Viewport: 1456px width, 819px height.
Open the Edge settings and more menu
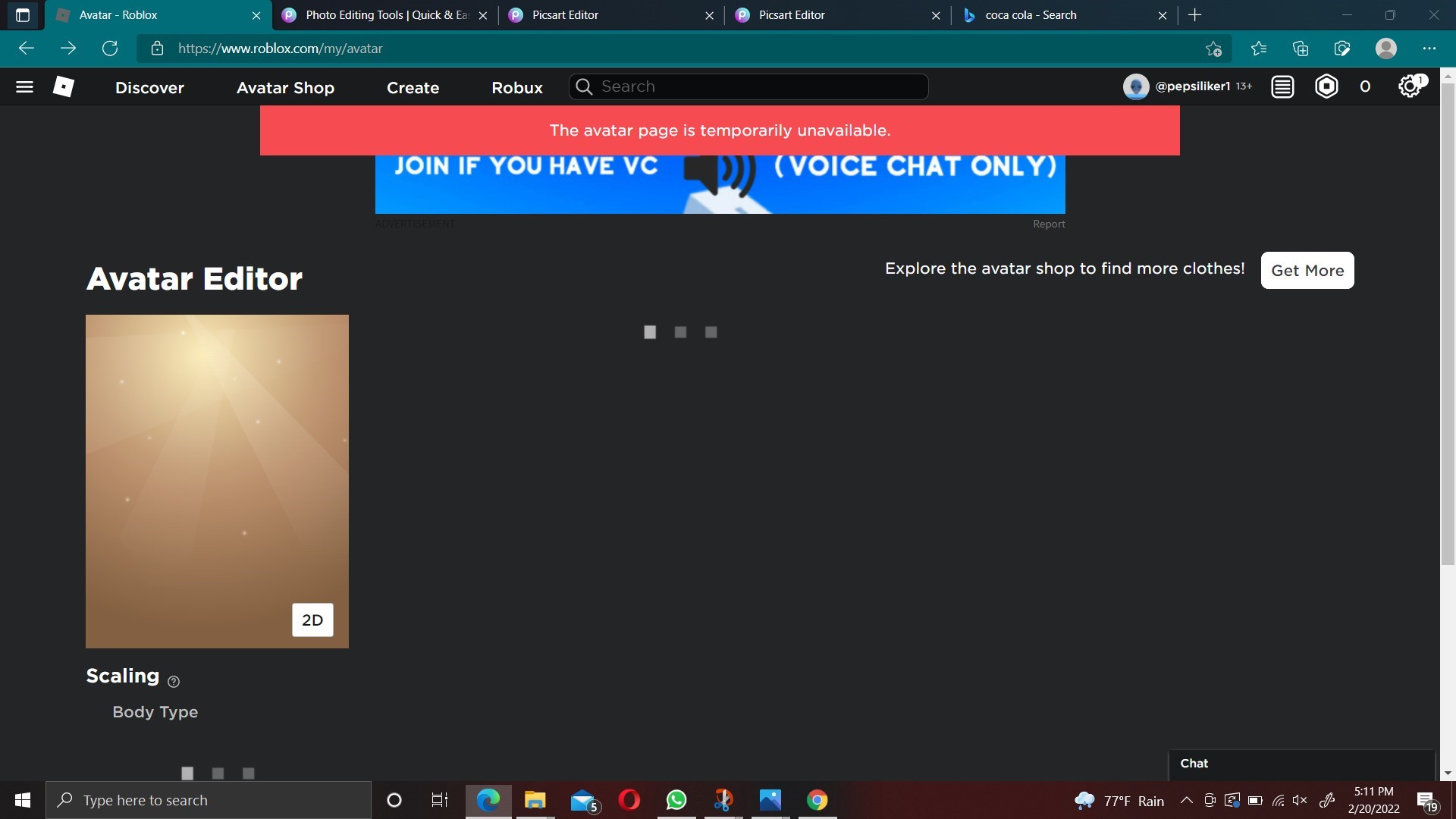point(1429,49)
